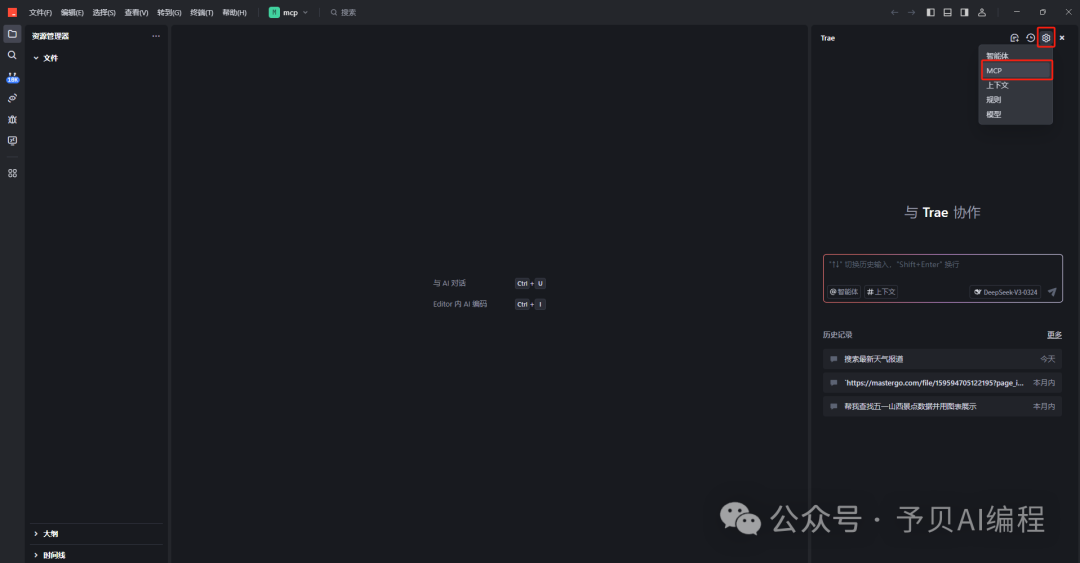
Task: Open the three-dot menu in 资源管理器 header
Action: (x=156, y=36)
